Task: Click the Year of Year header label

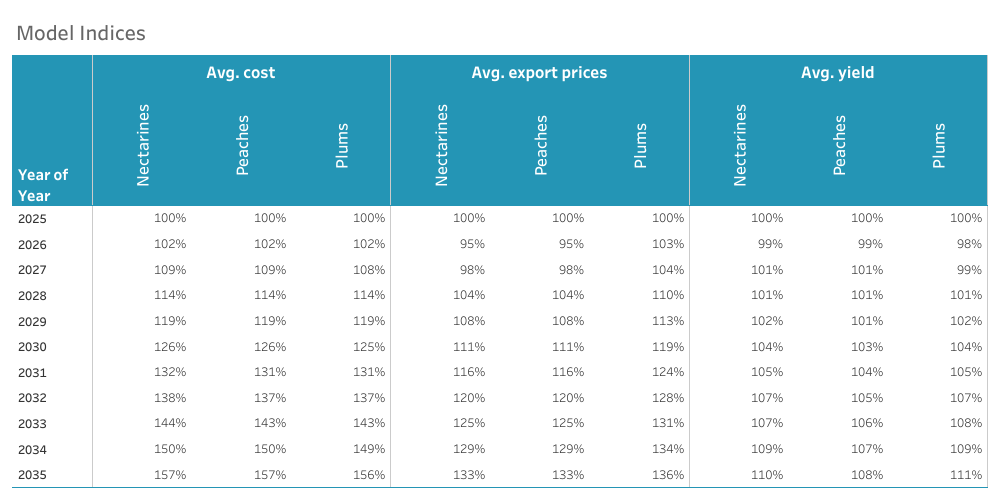Action: point(43,185)
